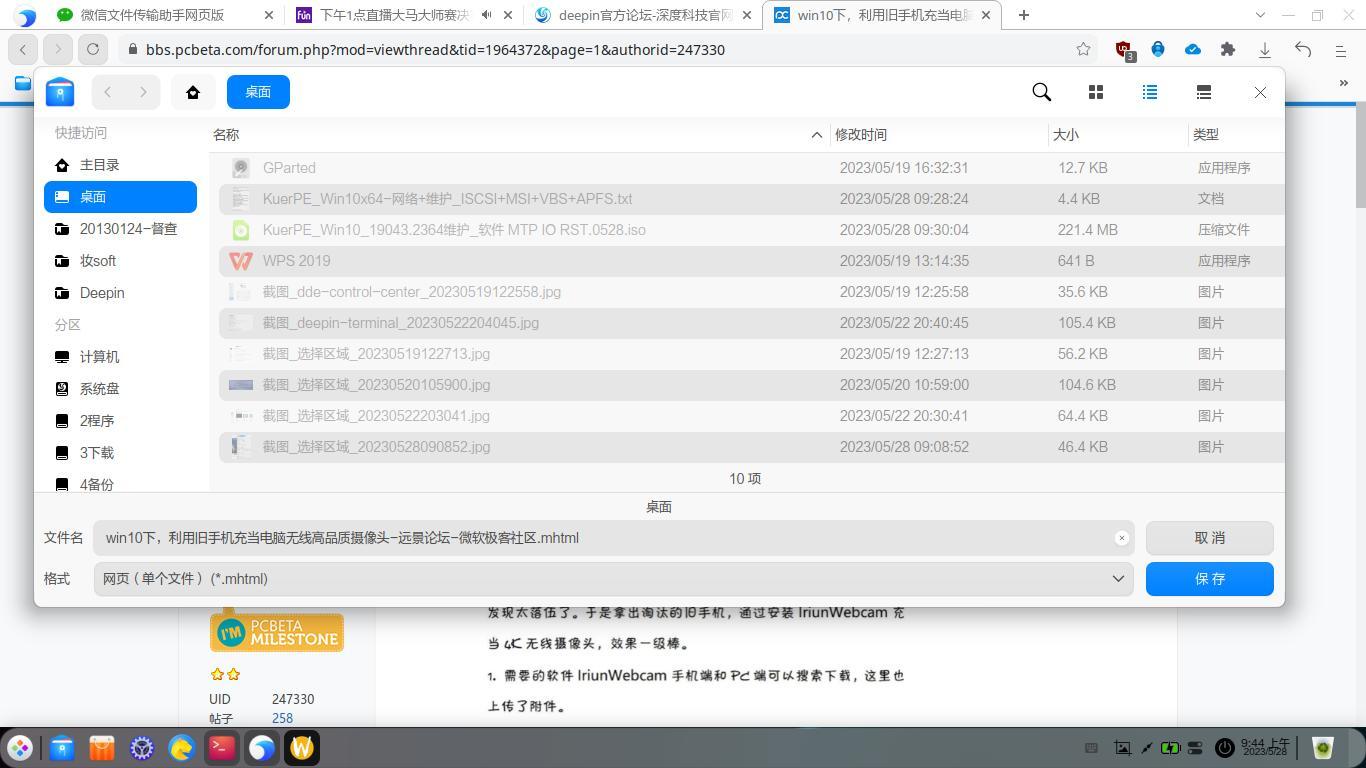Sort files by 大小 column
1366x768 pixels.
(x=1066, y=135)
